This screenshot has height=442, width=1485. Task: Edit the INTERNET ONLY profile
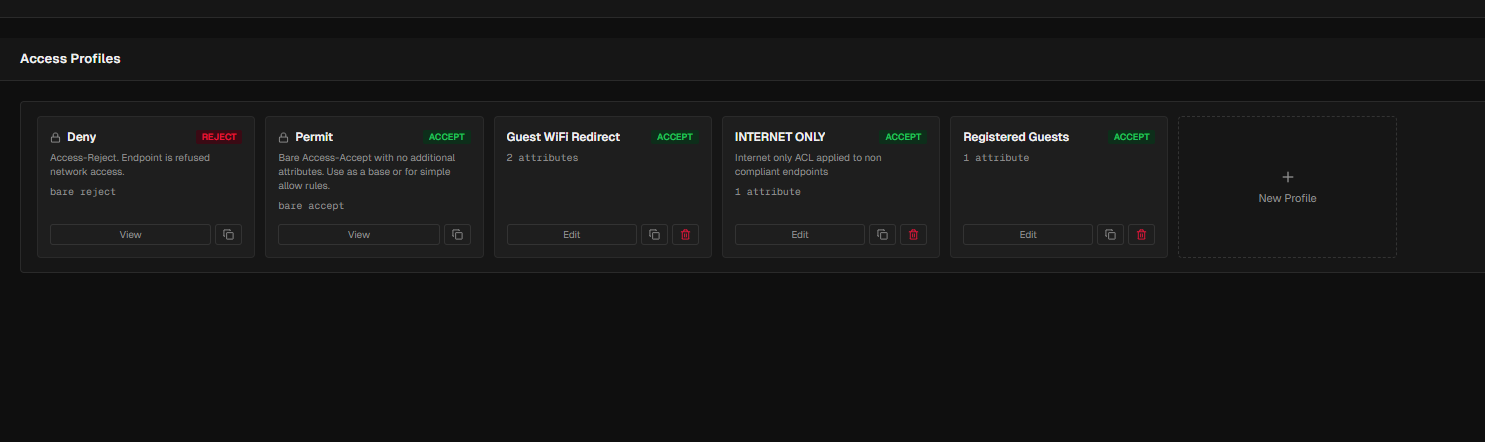coord(800,234)
